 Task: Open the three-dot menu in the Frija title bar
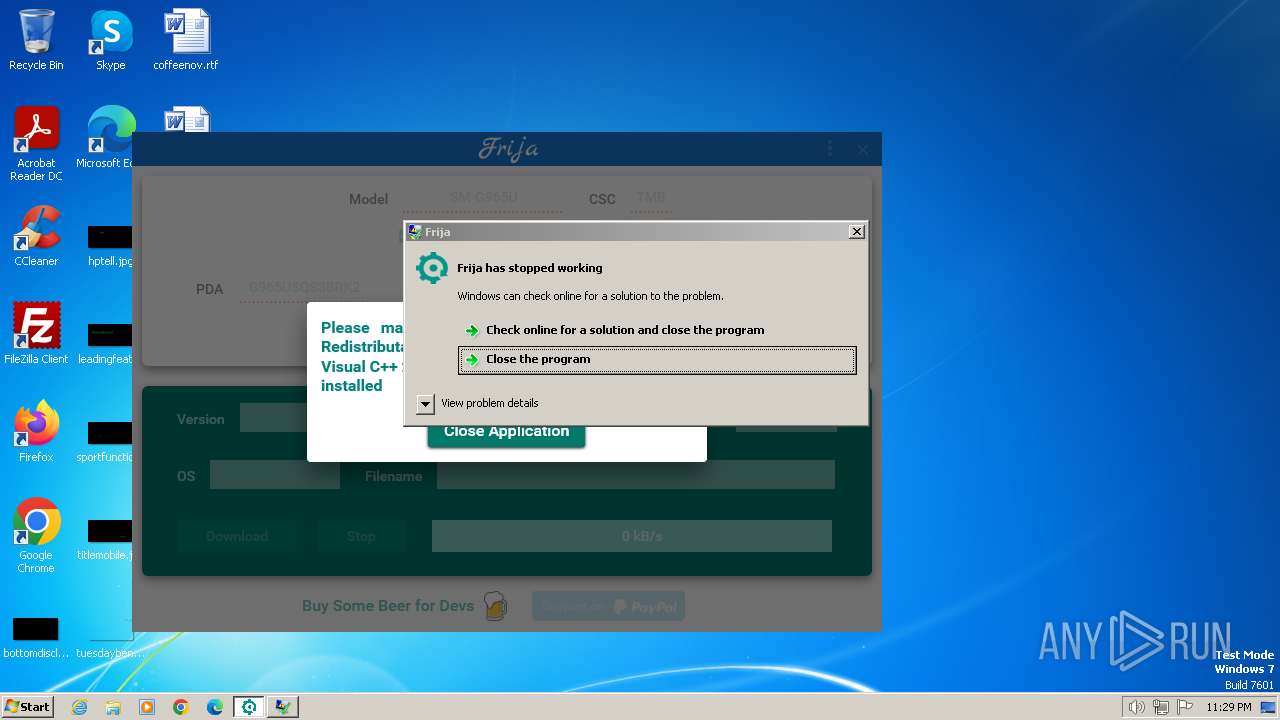(829, 149)
